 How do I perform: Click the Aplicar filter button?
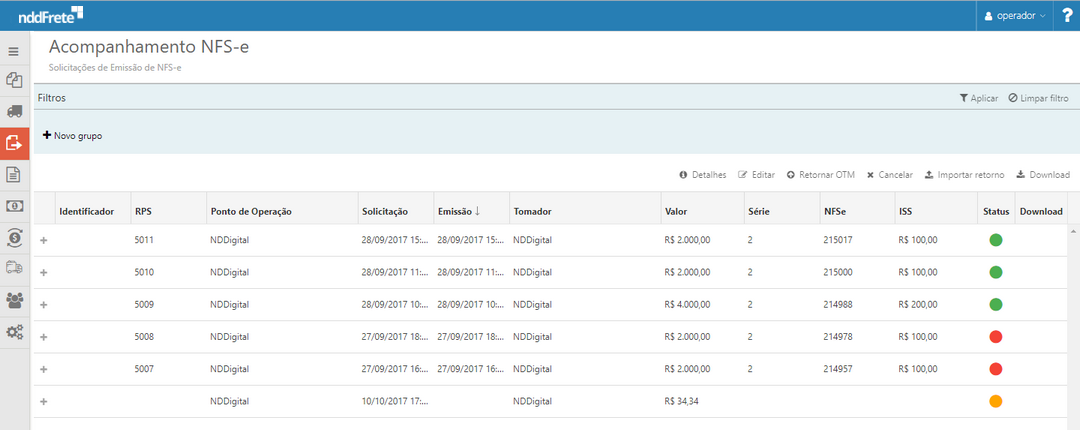tap(978, 98)
